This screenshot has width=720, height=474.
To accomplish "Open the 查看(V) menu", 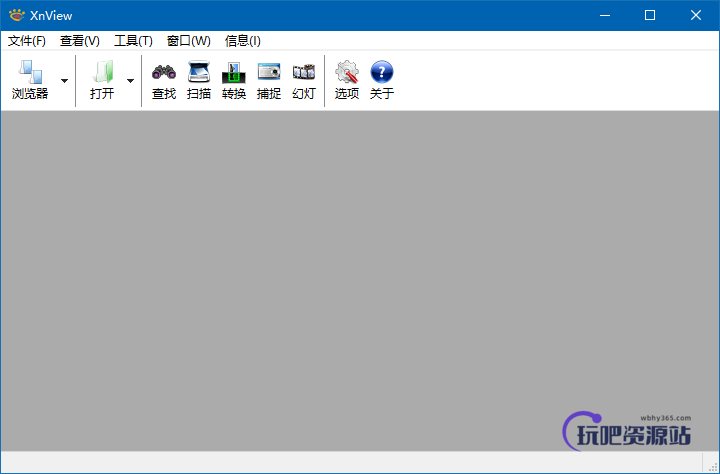I will pyautogui.click(x=79, y=41).
